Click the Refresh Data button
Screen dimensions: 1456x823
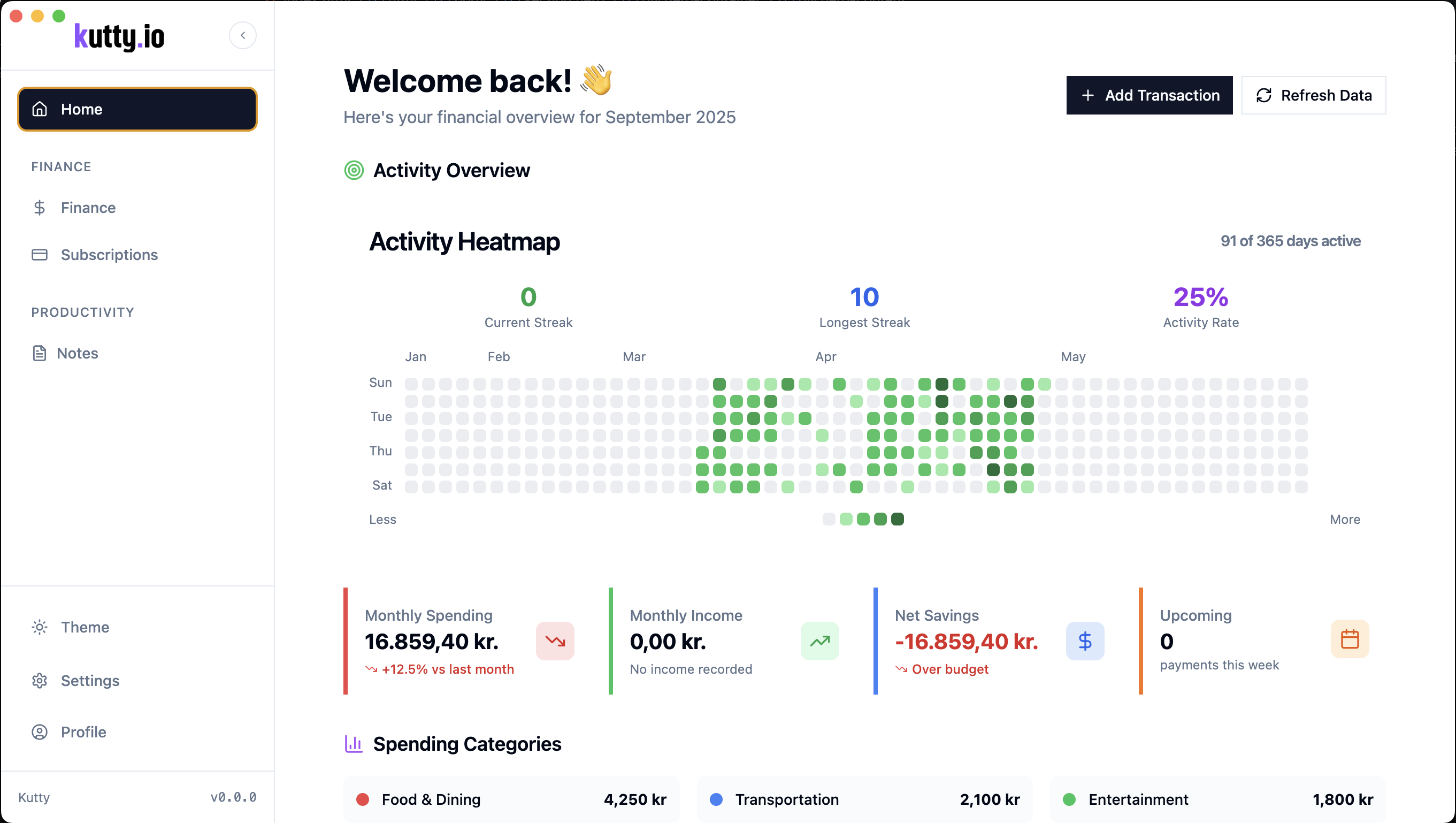(x=1313, y=95)
